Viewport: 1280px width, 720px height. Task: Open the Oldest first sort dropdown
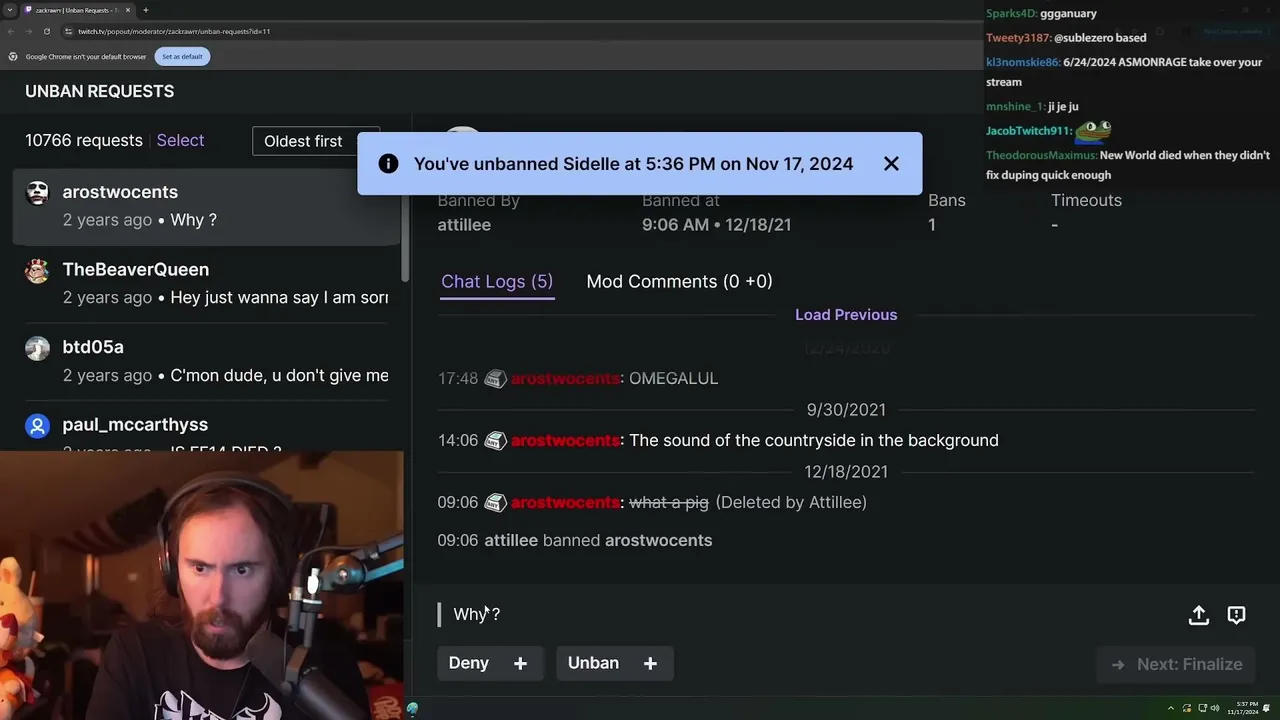click(x=316, y=141)
